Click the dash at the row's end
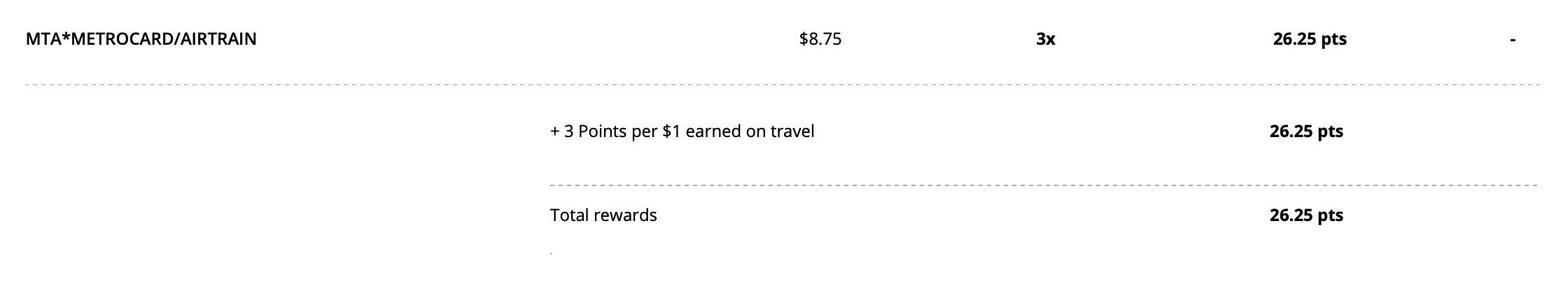Viewport: 1568px width, 284px height. tap(1513, 41)
